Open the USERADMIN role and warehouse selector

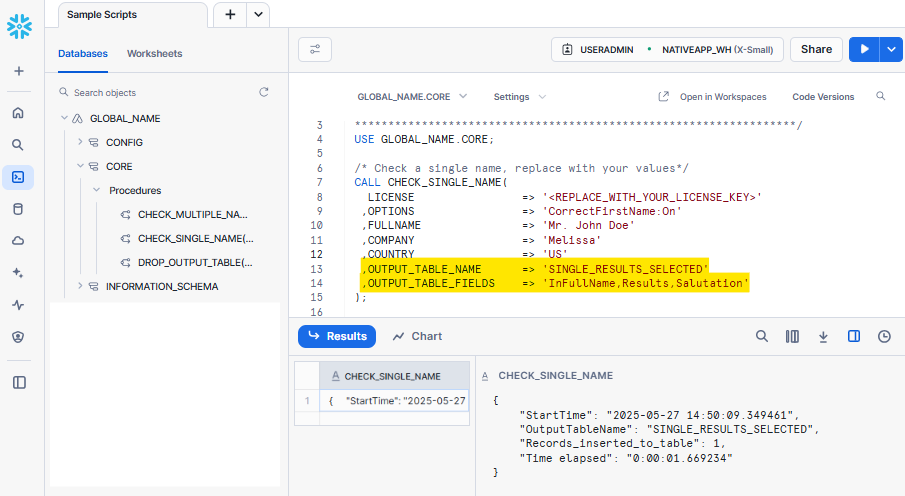point(667,50)
